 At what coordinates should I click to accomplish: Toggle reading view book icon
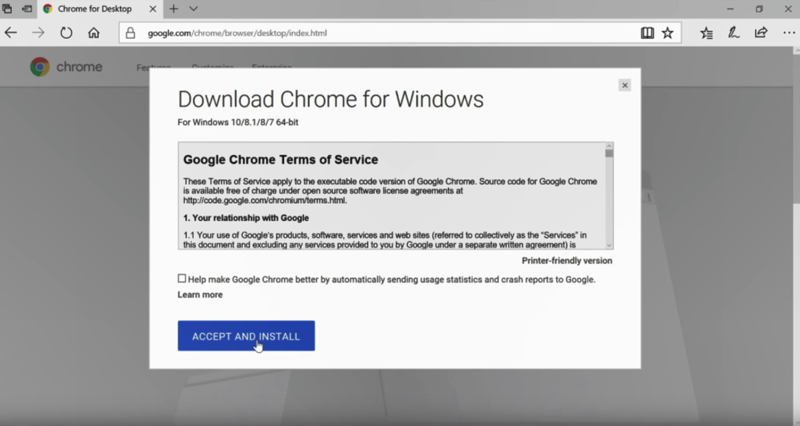[x=647, y=33]
